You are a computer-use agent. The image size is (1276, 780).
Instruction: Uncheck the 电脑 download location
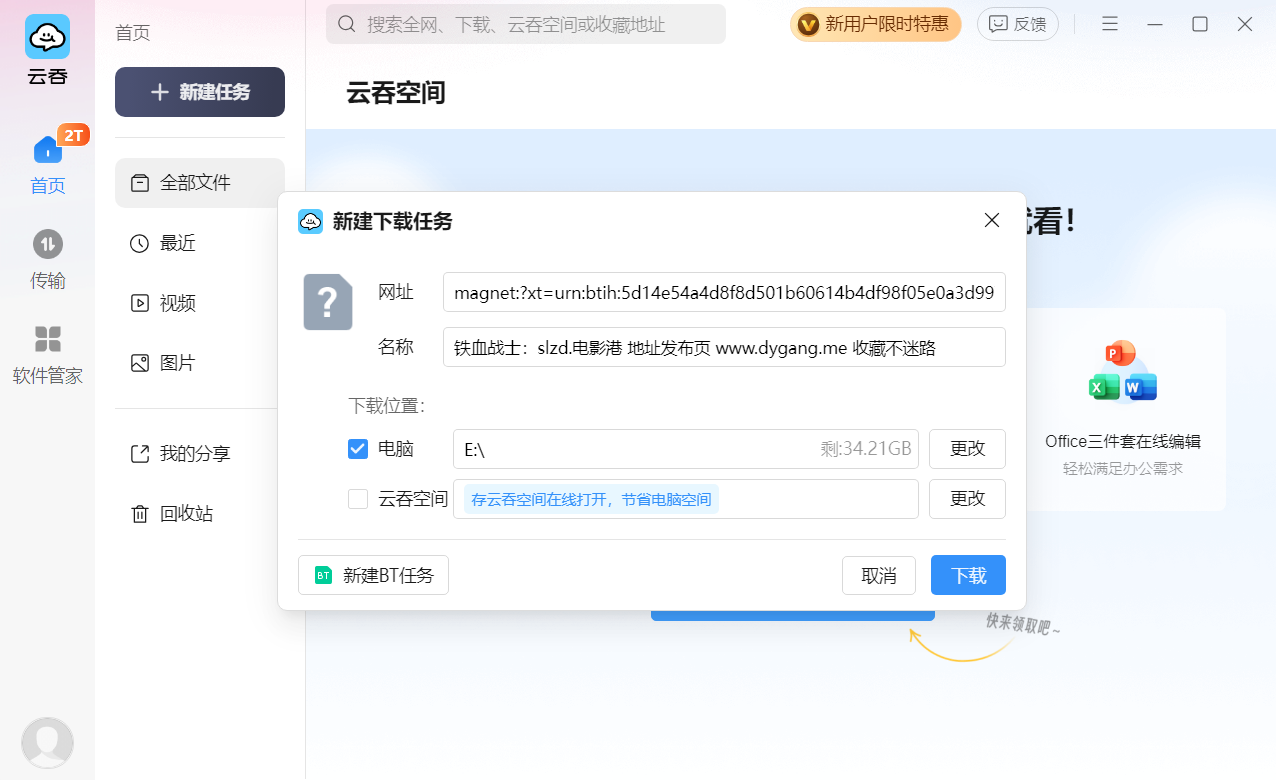(x=357, y=449)
